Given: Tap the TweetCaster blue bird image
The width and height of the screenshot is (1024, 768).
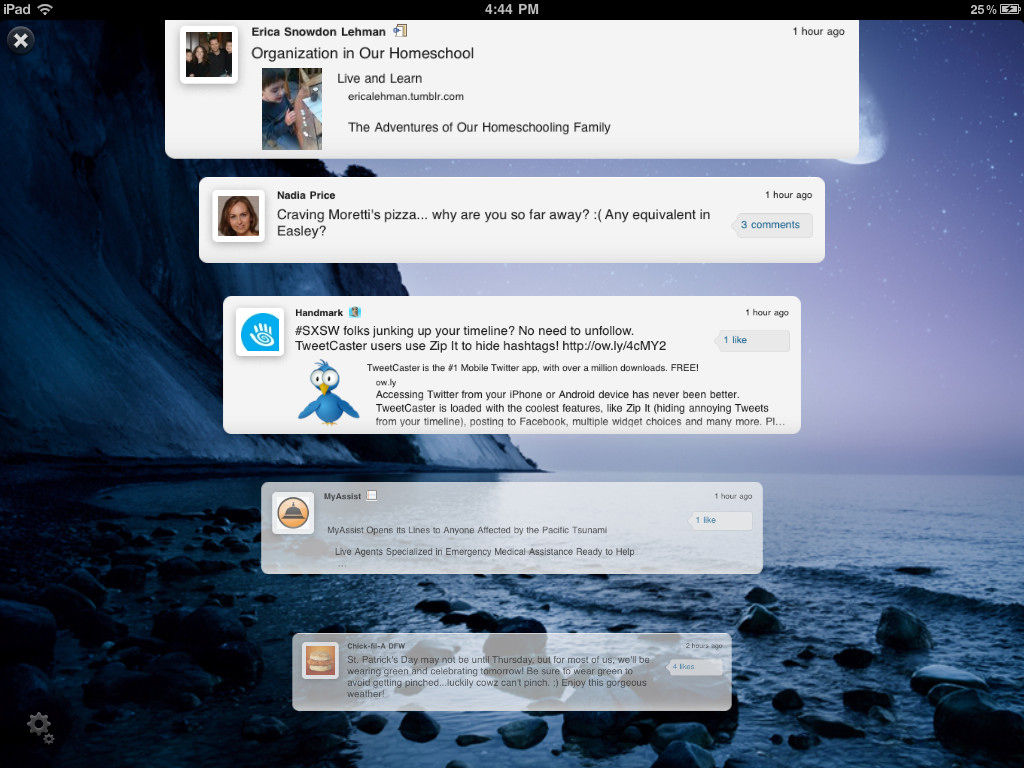Looking at the screenshot, I should pos(328,393).
